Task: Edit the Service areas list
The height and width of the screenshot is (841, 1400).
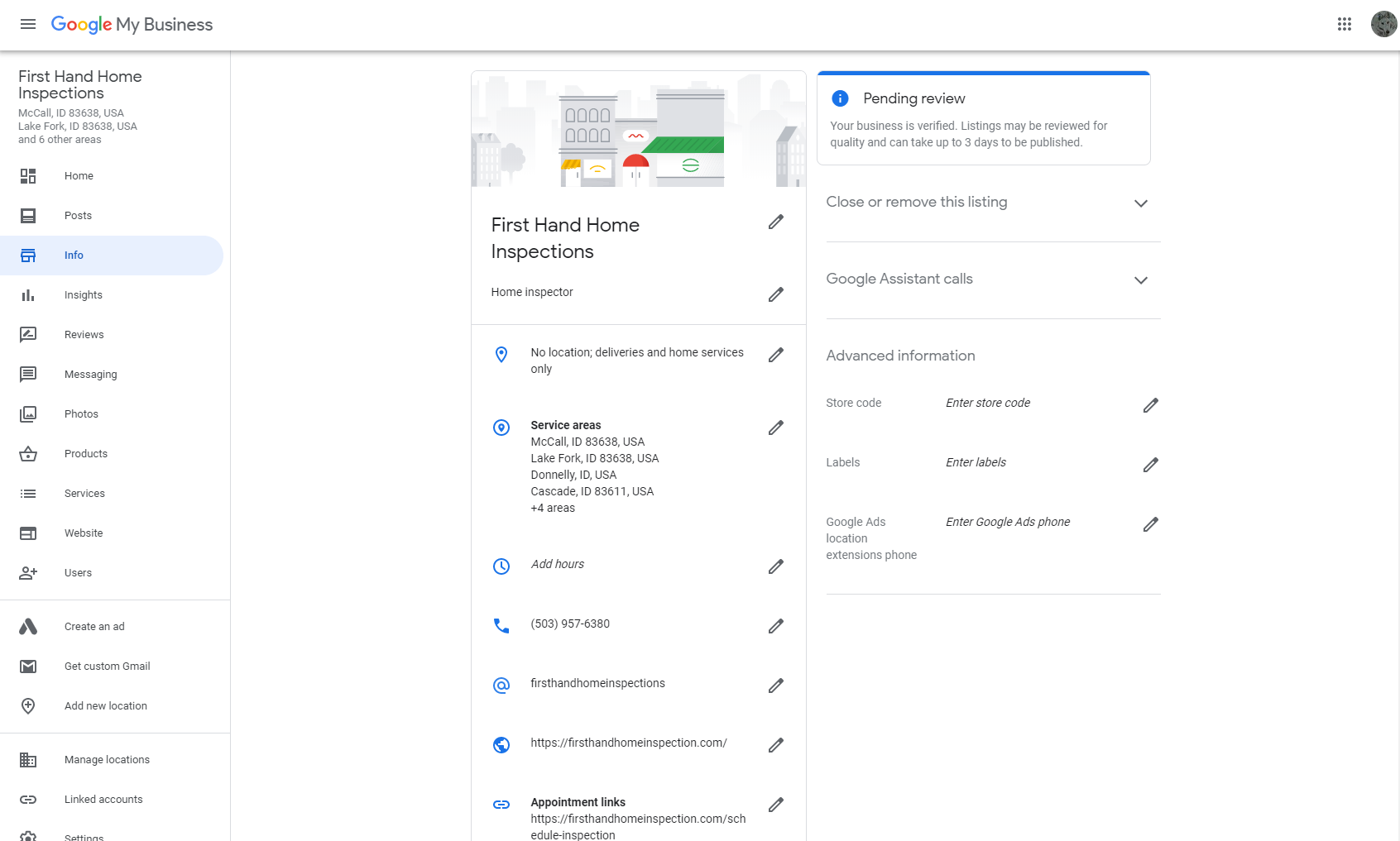Action: 775,428
